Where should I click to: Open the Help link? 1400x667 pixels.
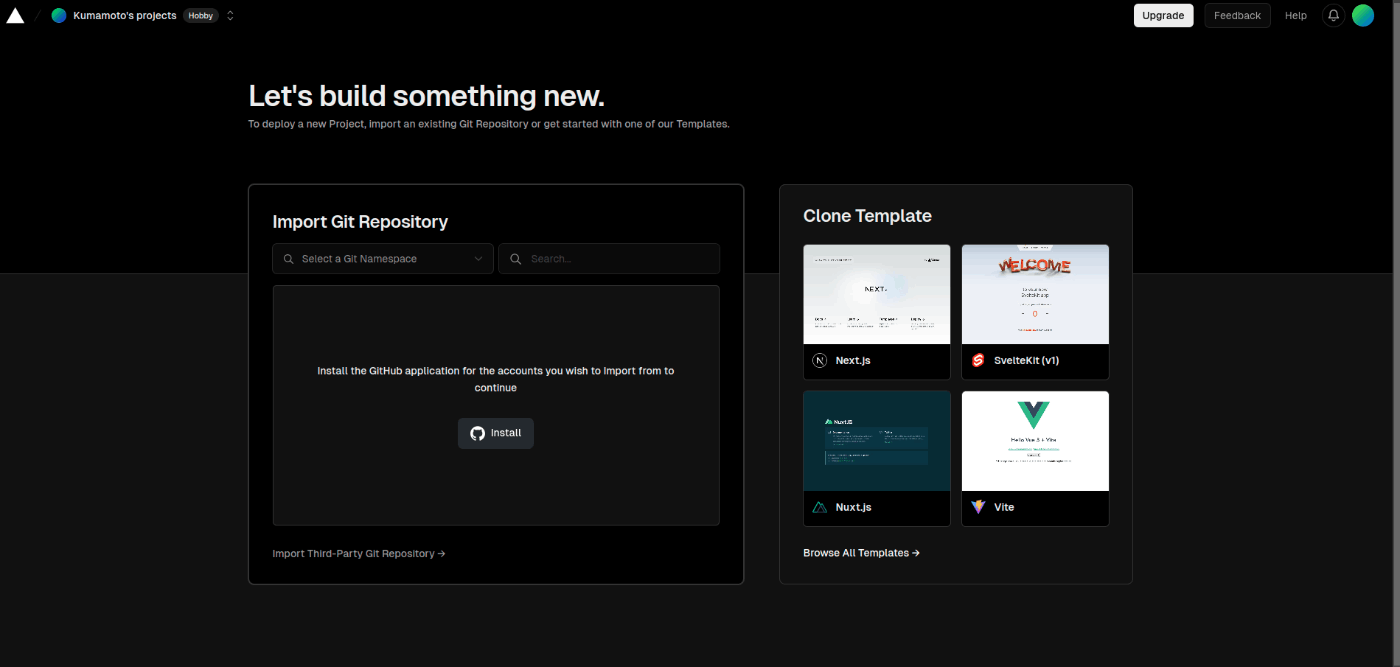(1296, 15)
